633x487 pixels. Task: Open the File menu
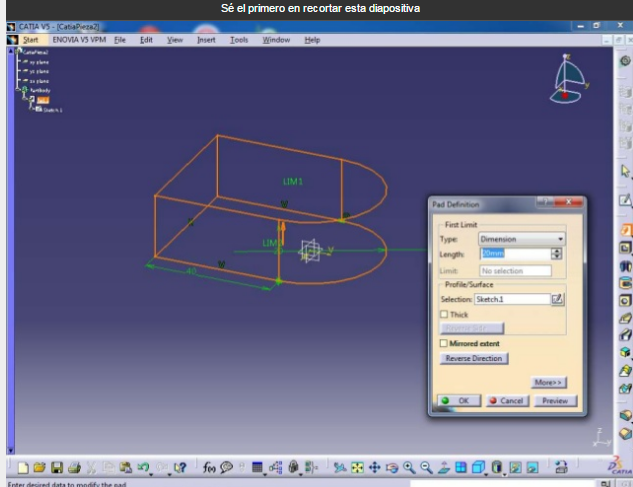(120, 40)
